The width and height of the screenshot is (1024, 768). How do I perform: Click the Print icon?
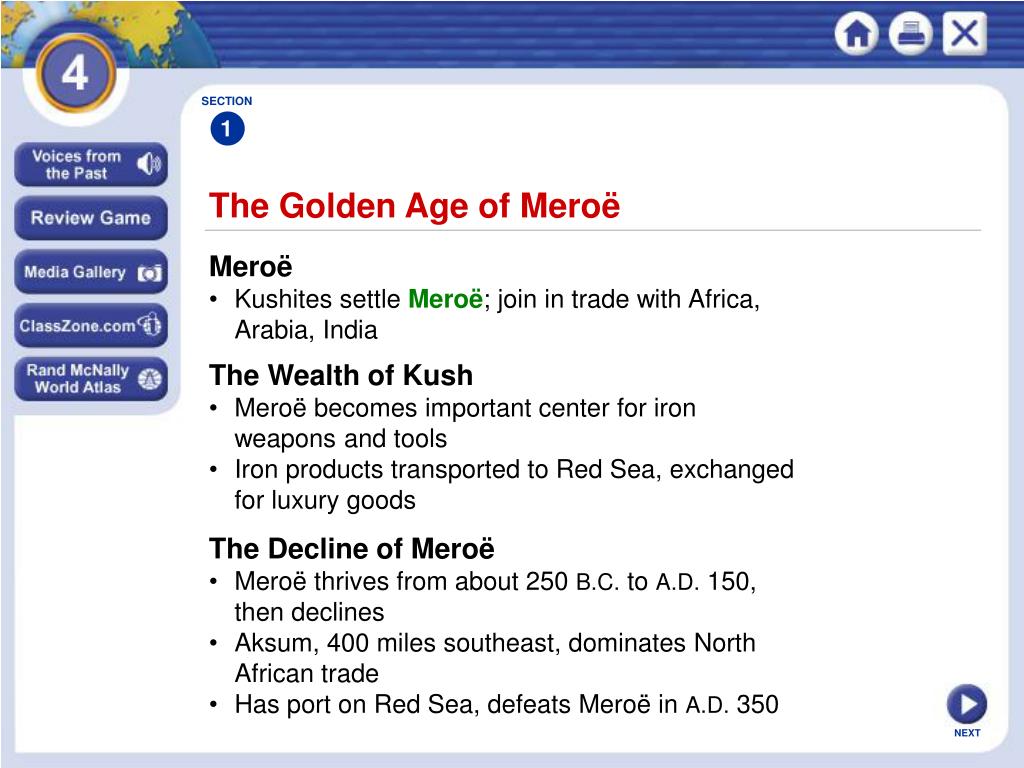pos(910,33)
